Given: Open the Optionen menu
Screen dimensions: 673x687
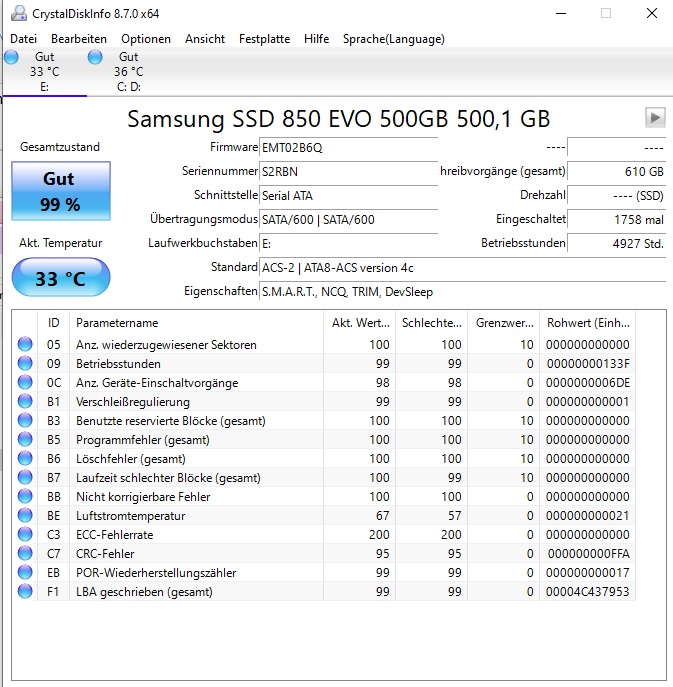Looking at the screenshot, I should click(146, 39).
